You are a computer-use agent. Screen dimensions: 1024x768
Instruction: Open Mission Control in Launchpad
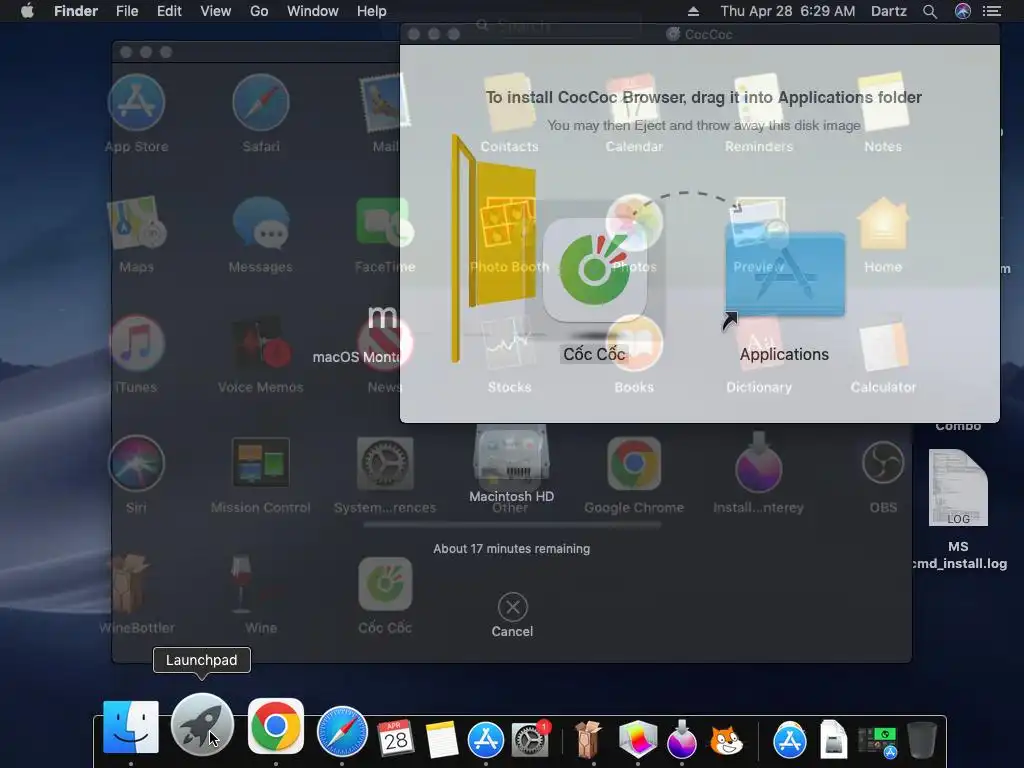pyautogui.click(x=261, y=462)
